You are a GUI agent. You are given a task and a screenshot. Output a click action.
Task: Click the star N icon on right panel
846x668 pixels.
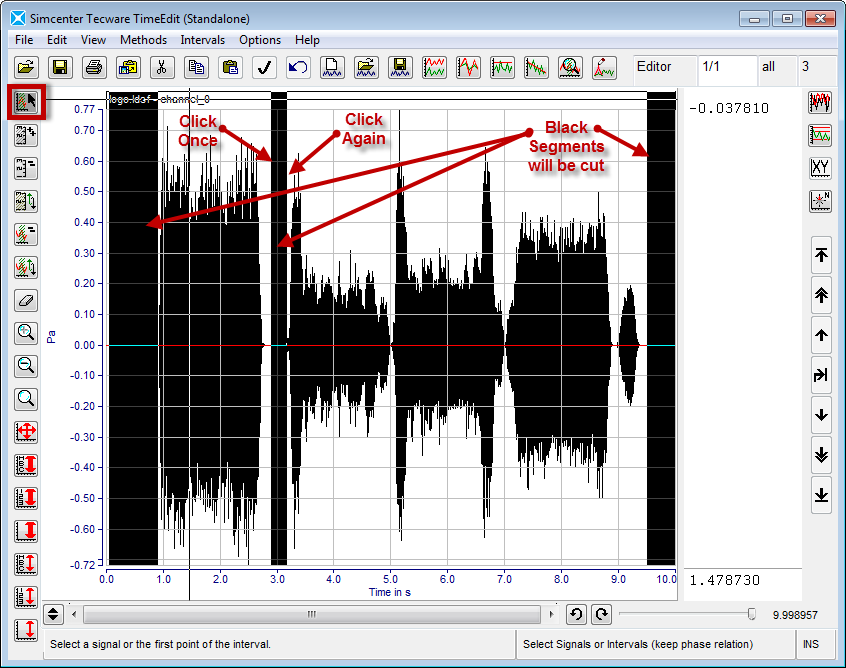click(820, 201)
